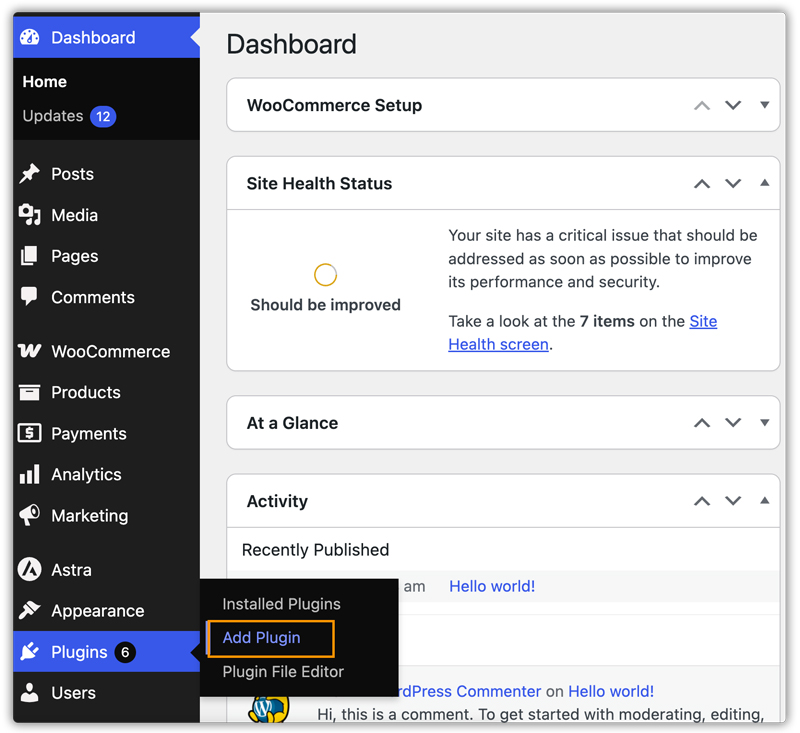Click the Astra logo icon

30,569
